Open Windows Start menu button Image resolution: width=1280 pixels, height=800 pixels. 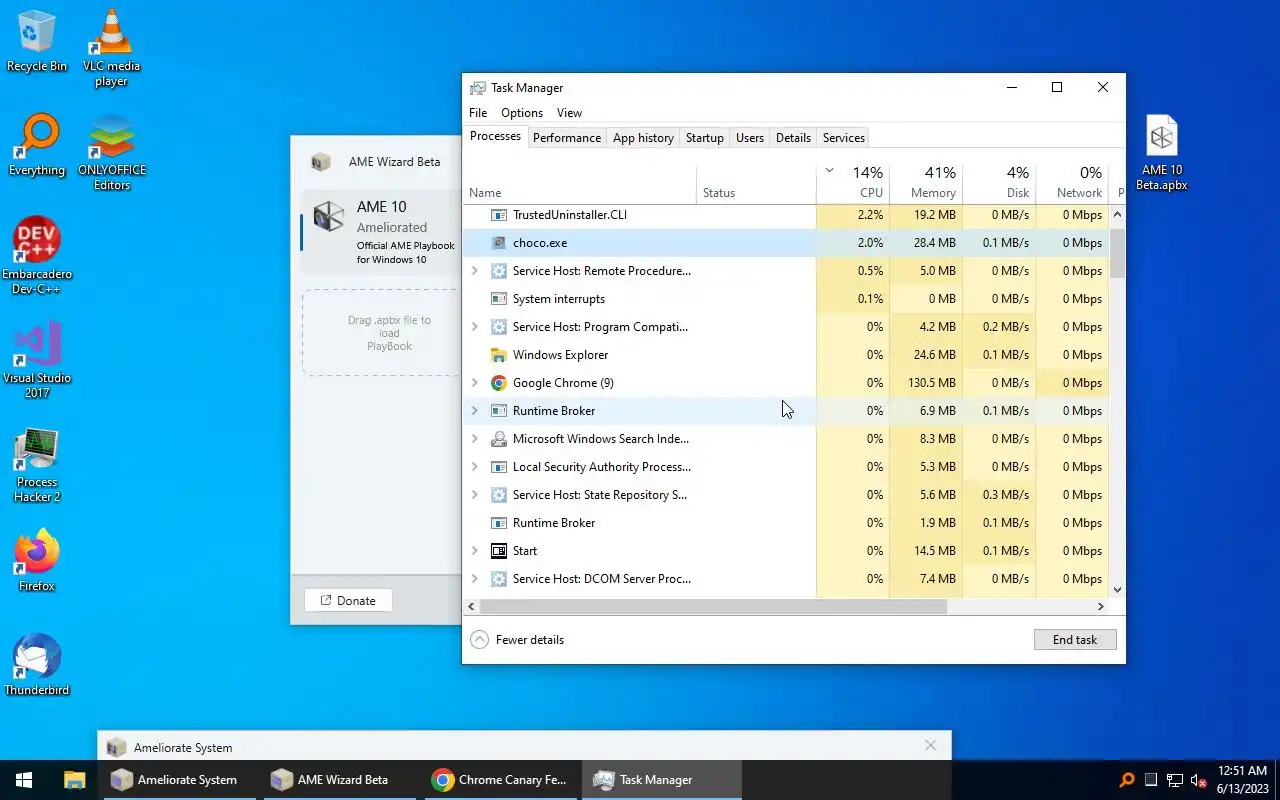click(24, 780)
